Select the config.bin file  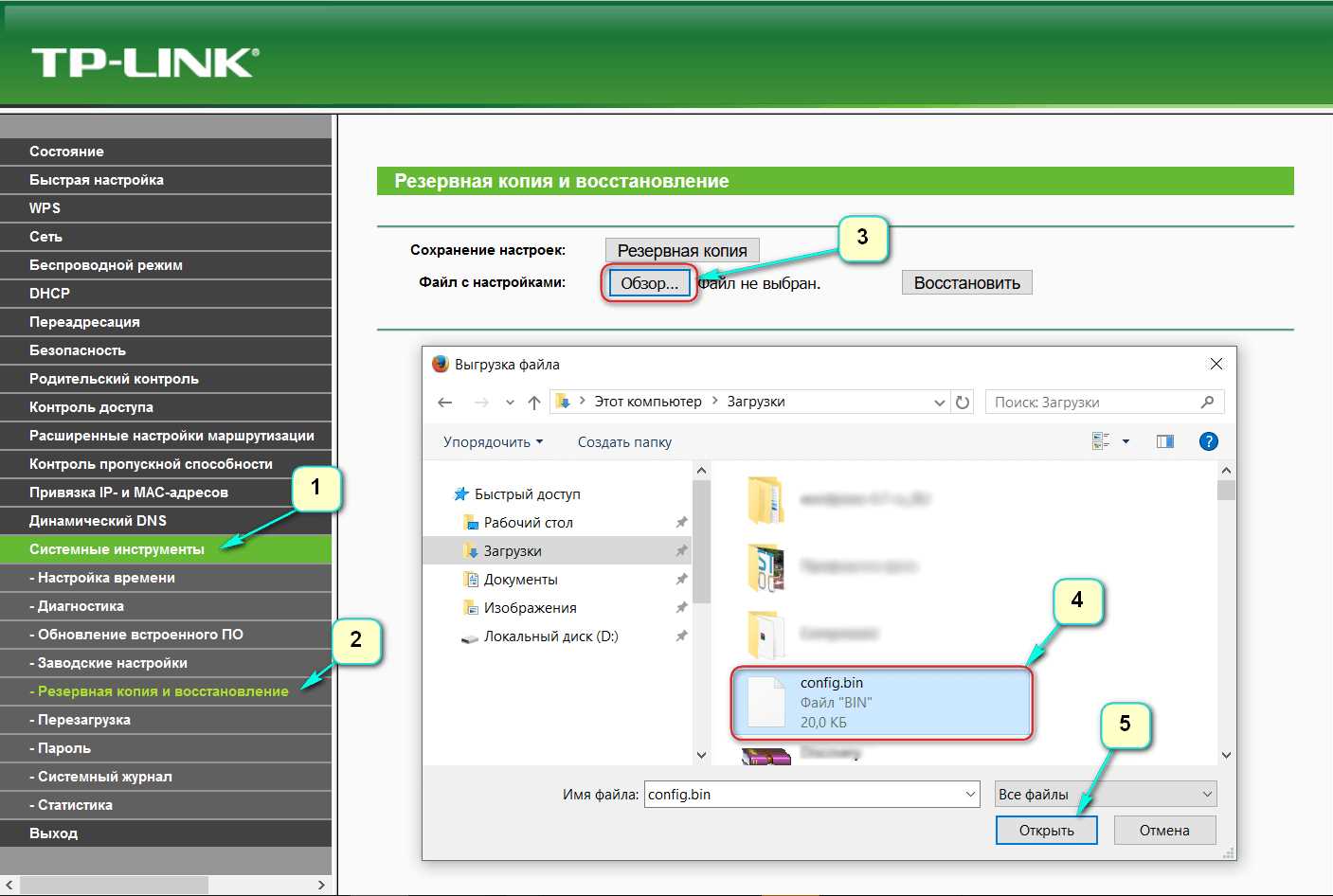point(881,703)
